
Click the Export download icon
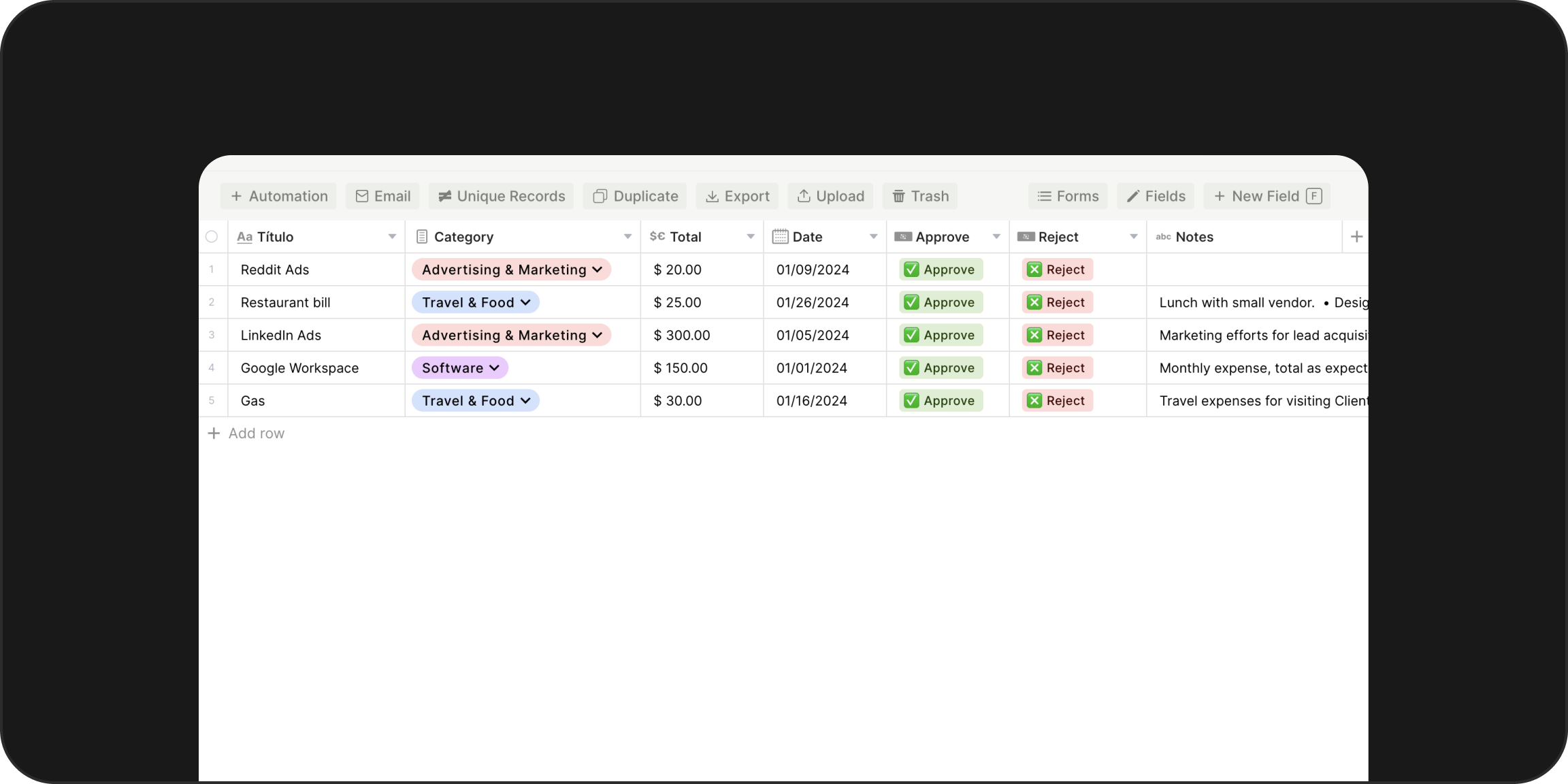pos(712,196)
